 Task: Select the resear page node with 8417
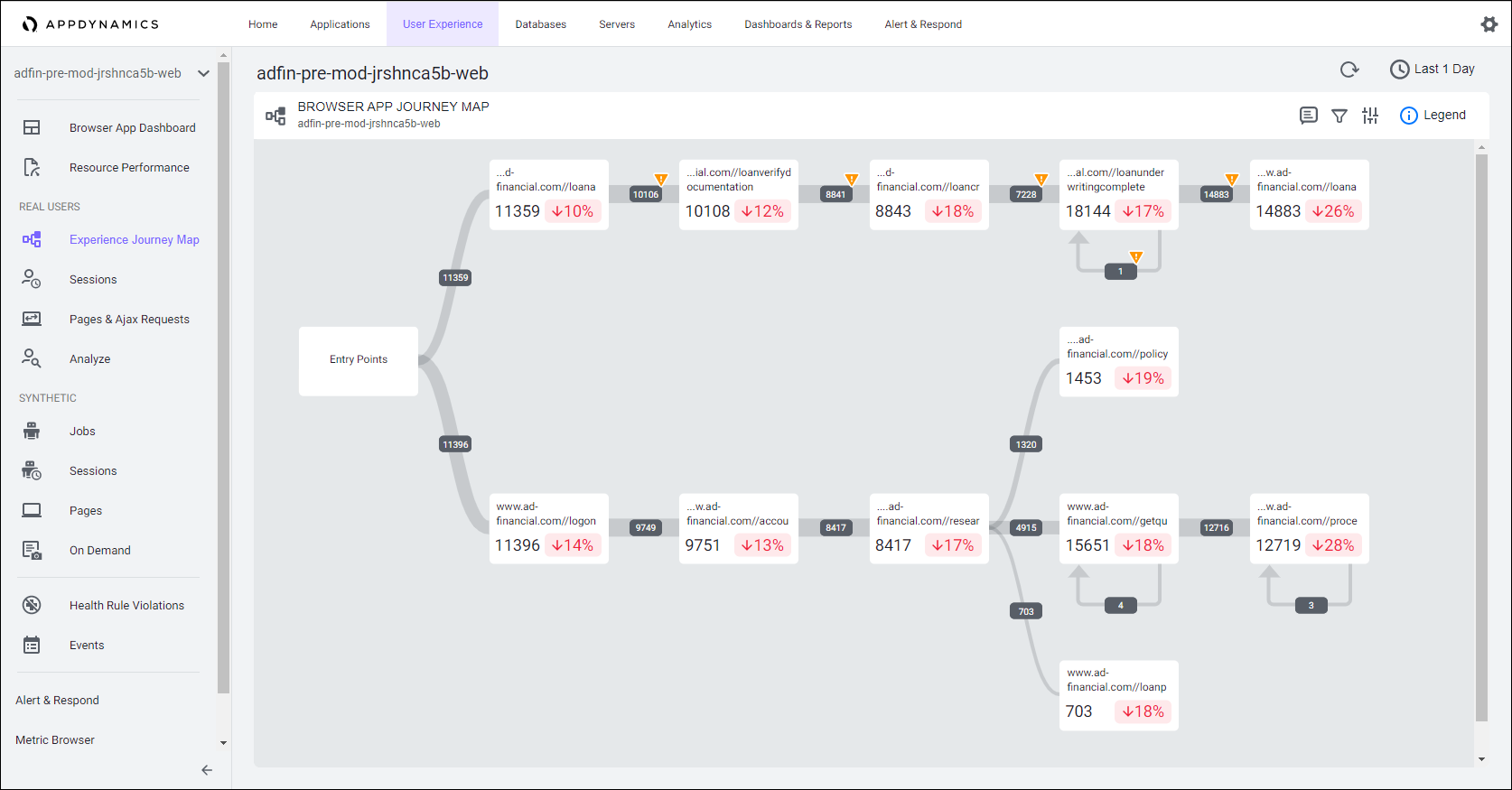[929, 528]
